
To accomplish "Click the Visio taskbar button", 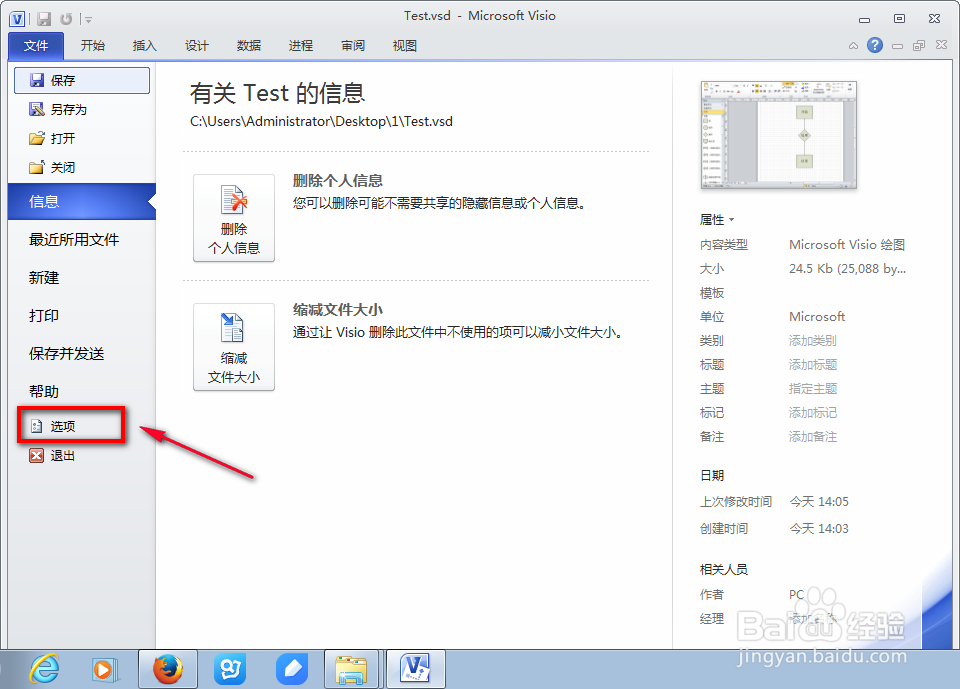I will (415, 669).
